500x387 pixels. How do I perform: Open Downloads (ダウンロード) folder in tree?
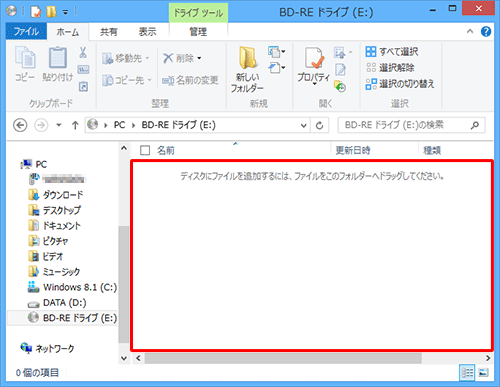[x=56, y=195]
